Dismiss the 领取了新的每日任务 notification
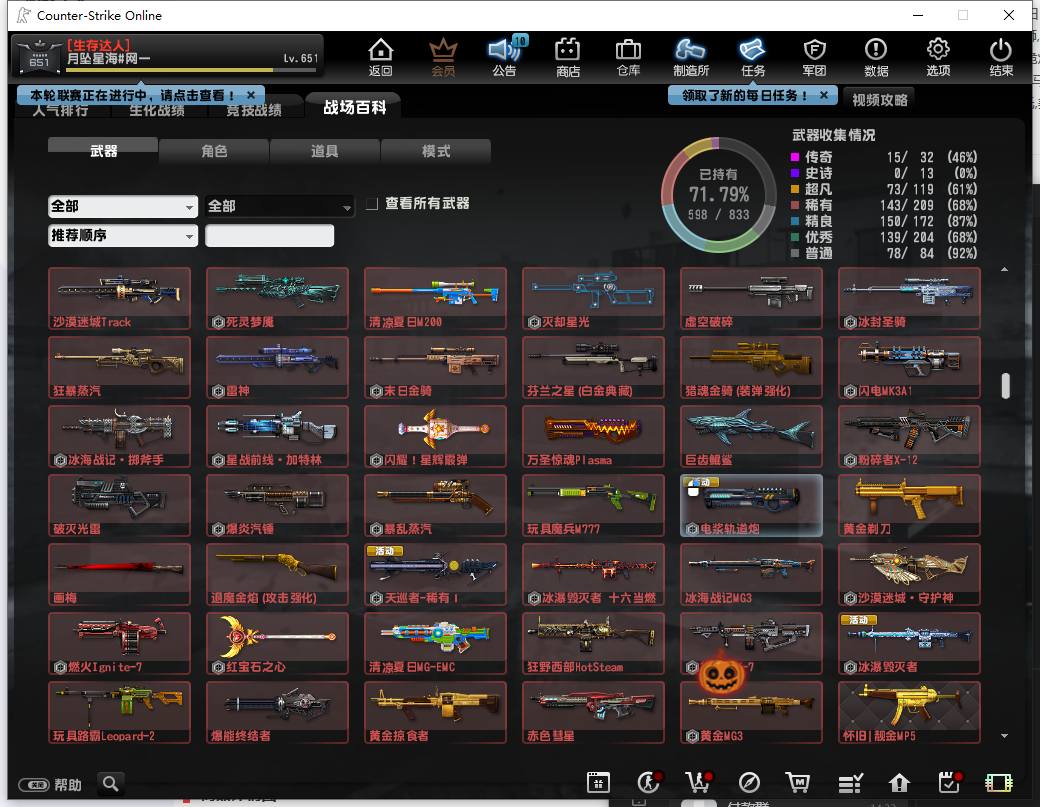The height and width of the screenshot is (807, 1040). 824,95
